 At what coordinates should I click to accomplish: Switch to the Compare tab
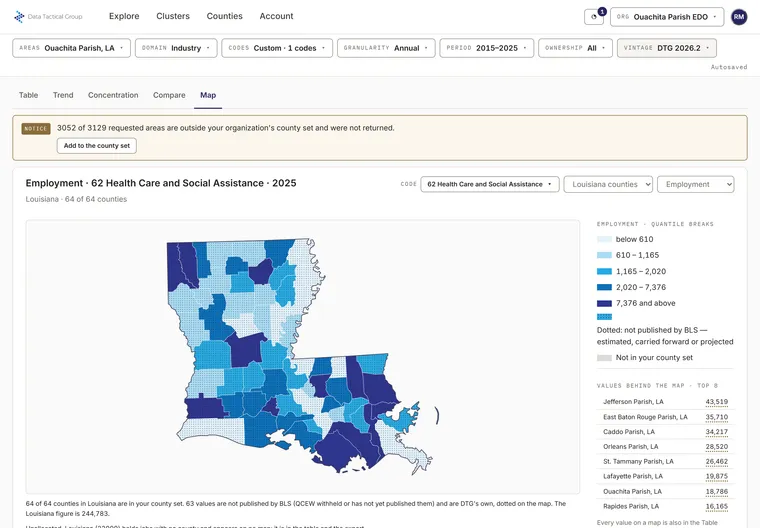click(169, 95)
